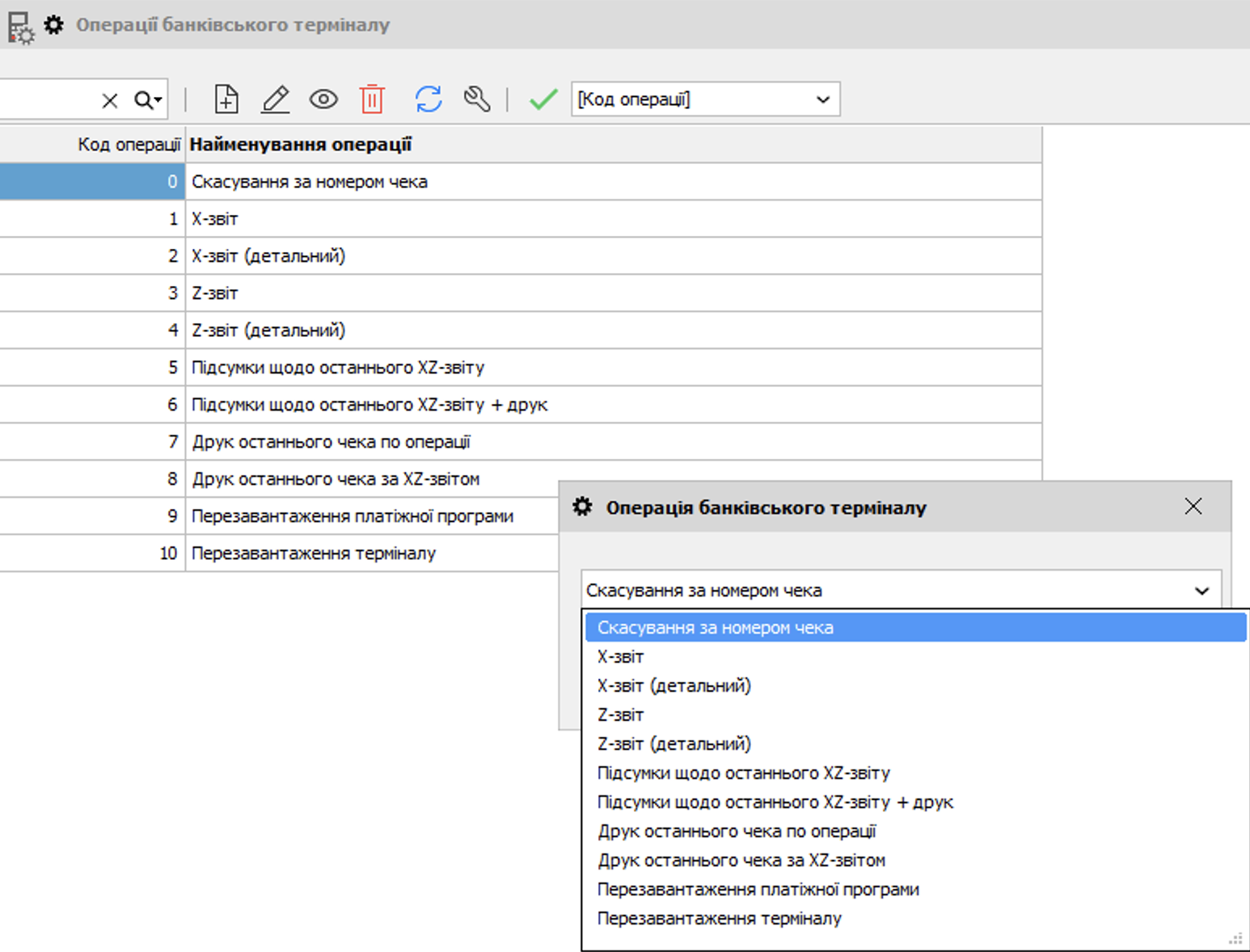Viewport: 1250px width, 952px height.
Task: Click the Код операції column header
Action: click(128, 145)
